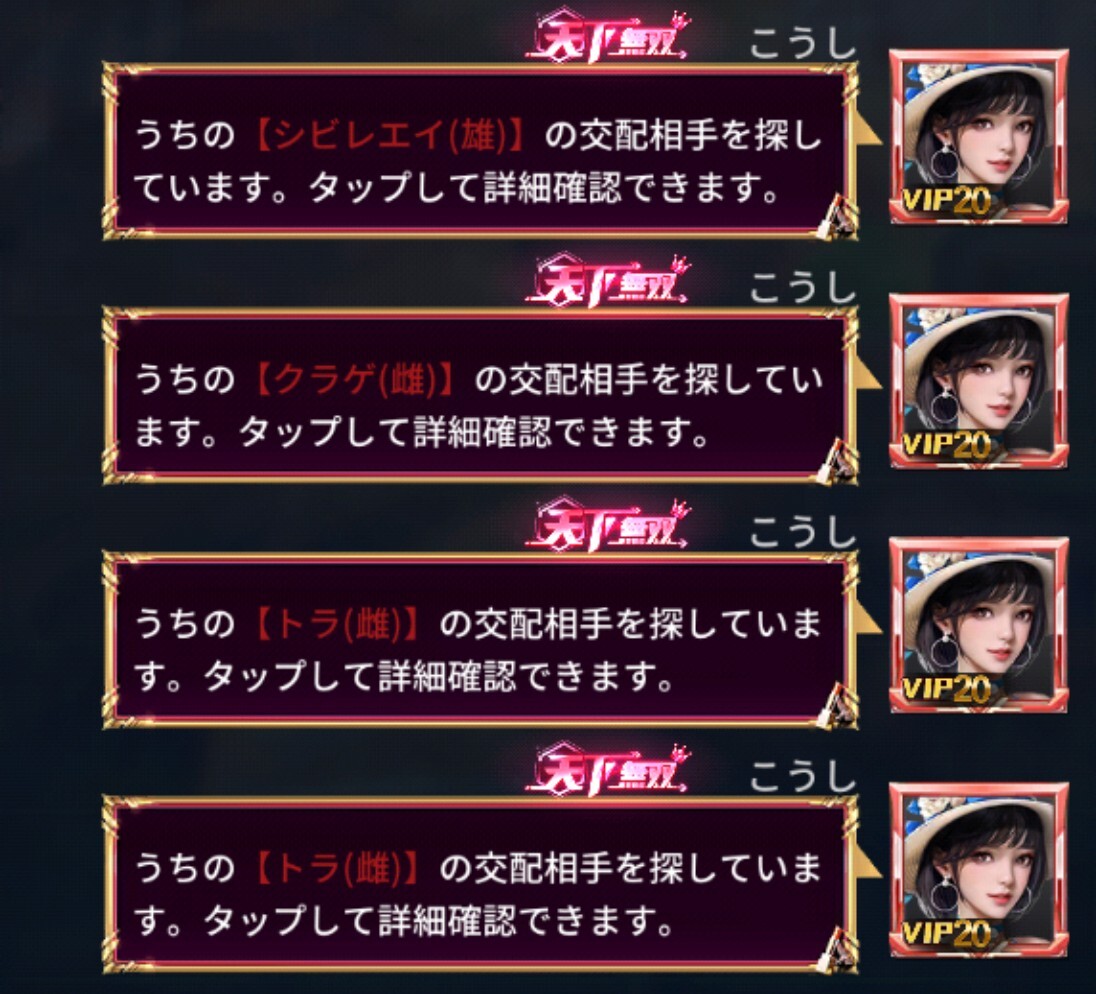Screen dimensions: 1096x994
Task: Open the 【トラ(雌)】 link in the third message
Action: tap(338, 624)
